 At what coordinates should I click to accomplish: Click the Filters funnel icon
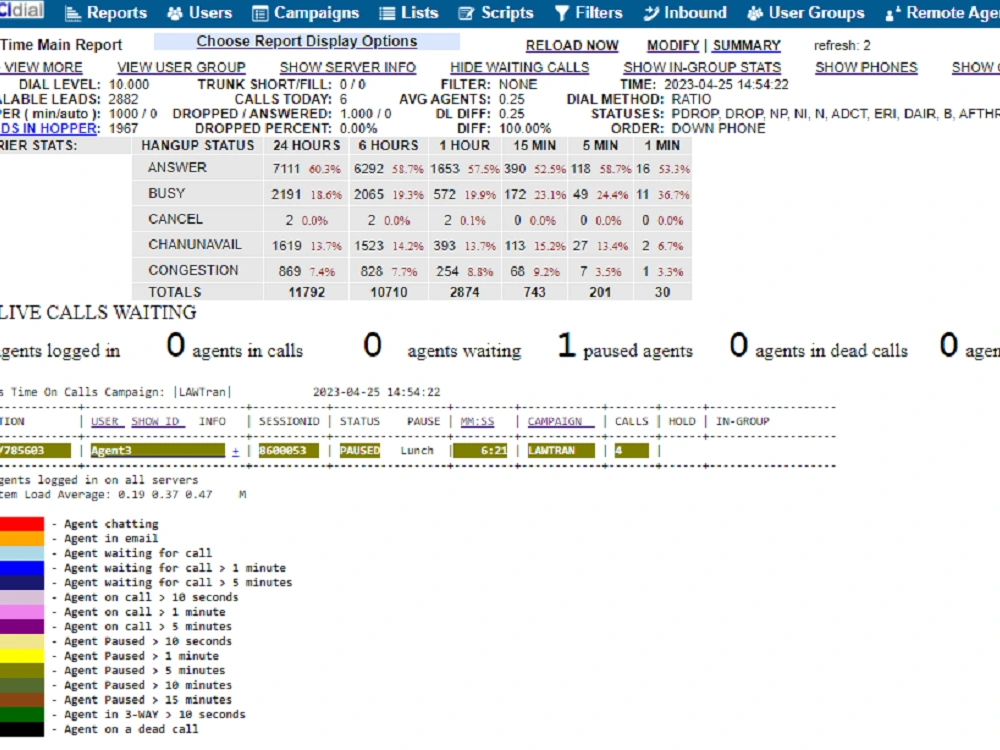562,13
